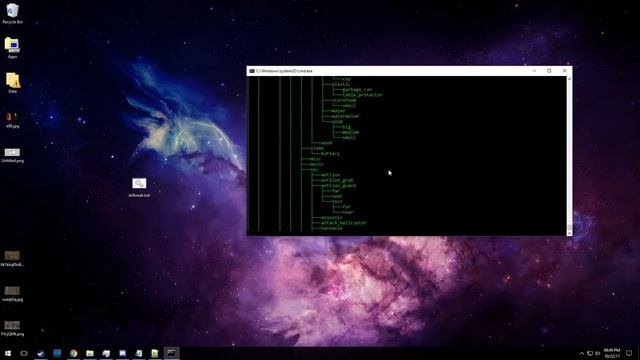Image resolution: width=640 pixels, height=360 pixels.
Task: Select the Jailbreak.bat file on the desktop
Action: (x=139, y=187)
